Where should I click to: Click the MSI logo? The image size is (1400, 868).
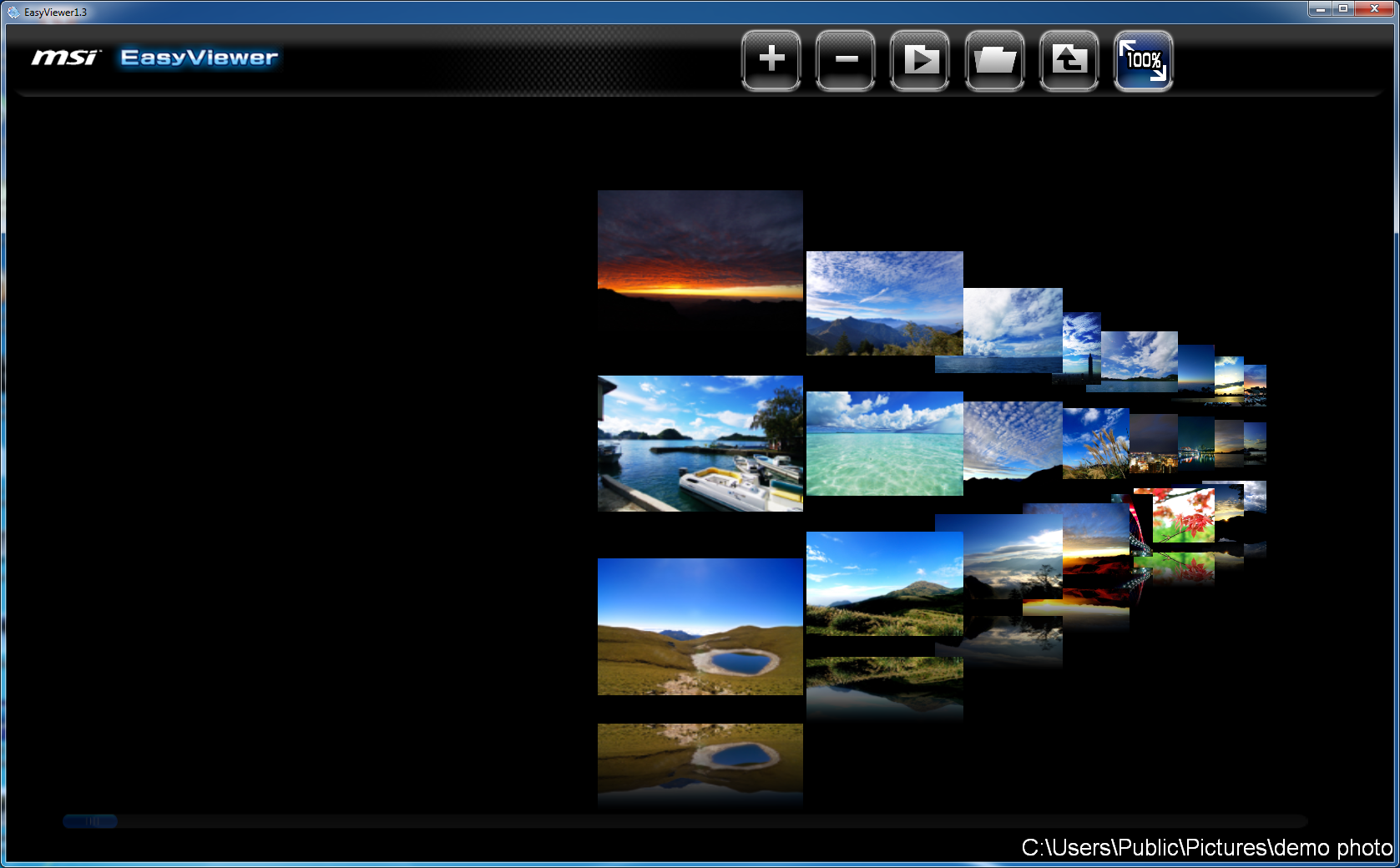click(66, 58)
